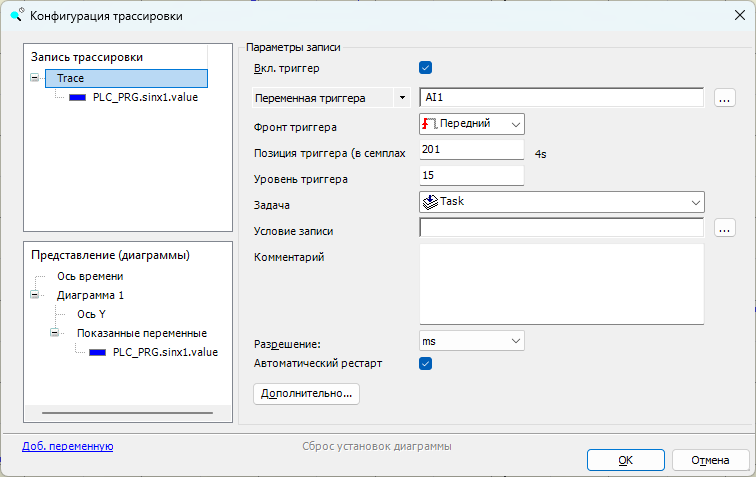756x477 pixels.
Task: Disable the Вкл. триггер checkbox
Action: [425, 68]
